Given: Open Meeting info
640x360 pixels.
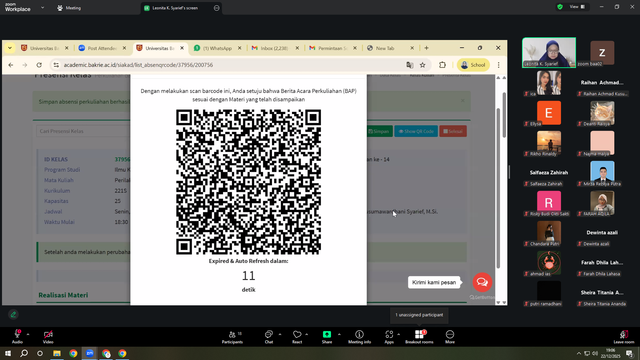Looking at the screenshot, I should point(360,337).
